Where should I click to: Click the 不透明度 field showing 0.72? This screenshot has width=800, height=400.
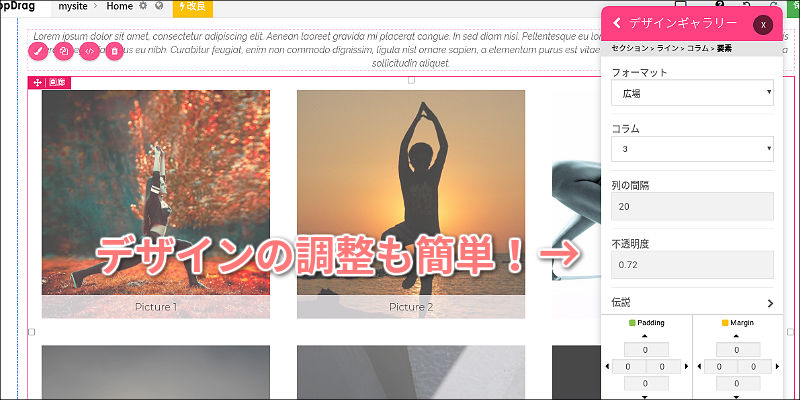(x=692, y=265)
